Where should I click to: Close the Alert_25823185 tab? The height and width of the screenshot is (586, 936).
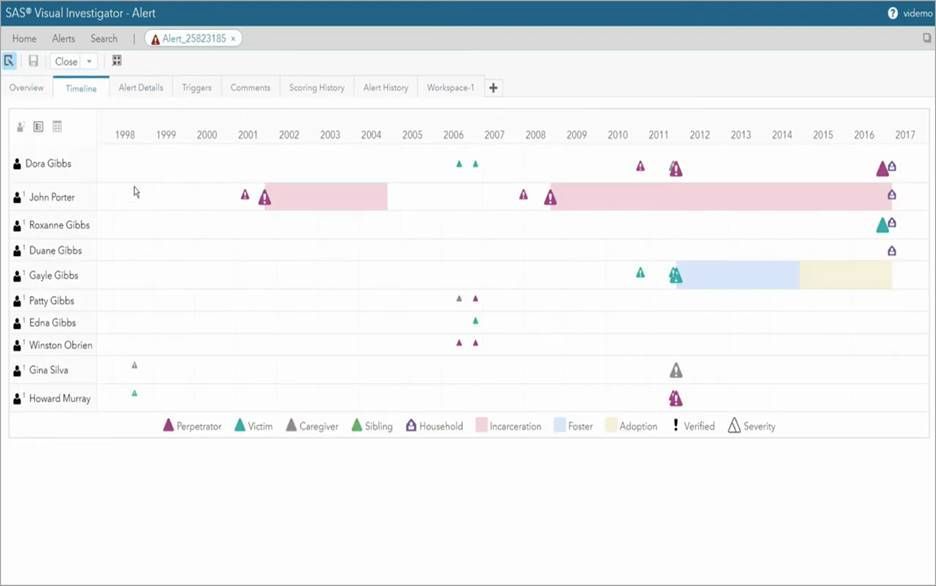pyautogui.click(x=233, y=39)
